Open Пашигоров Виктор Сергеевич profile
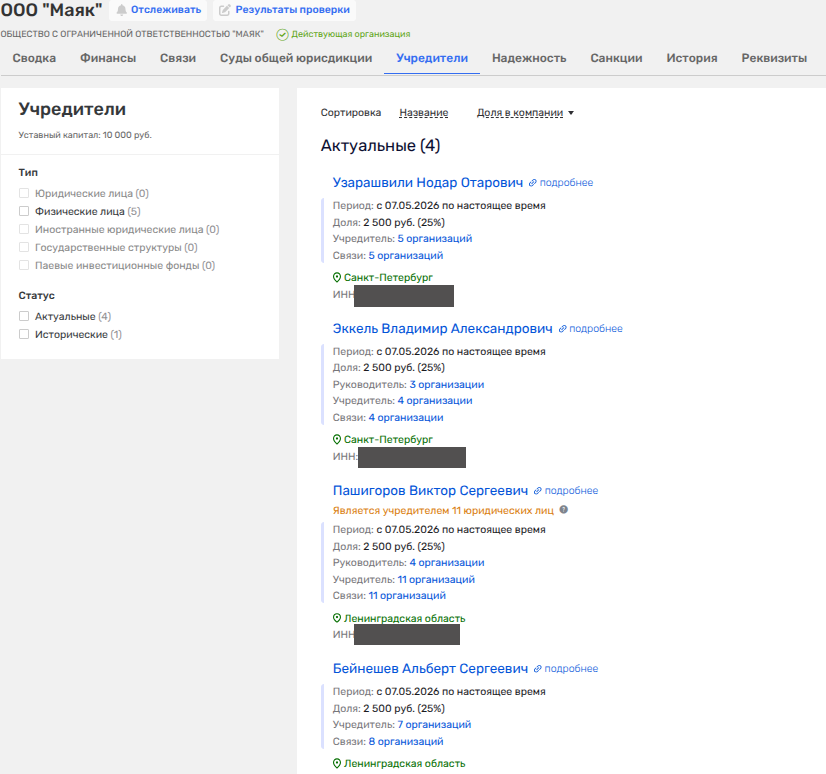The height and width of the screenshot is (774, 826). pyautogui.click(x=430, y=491)
